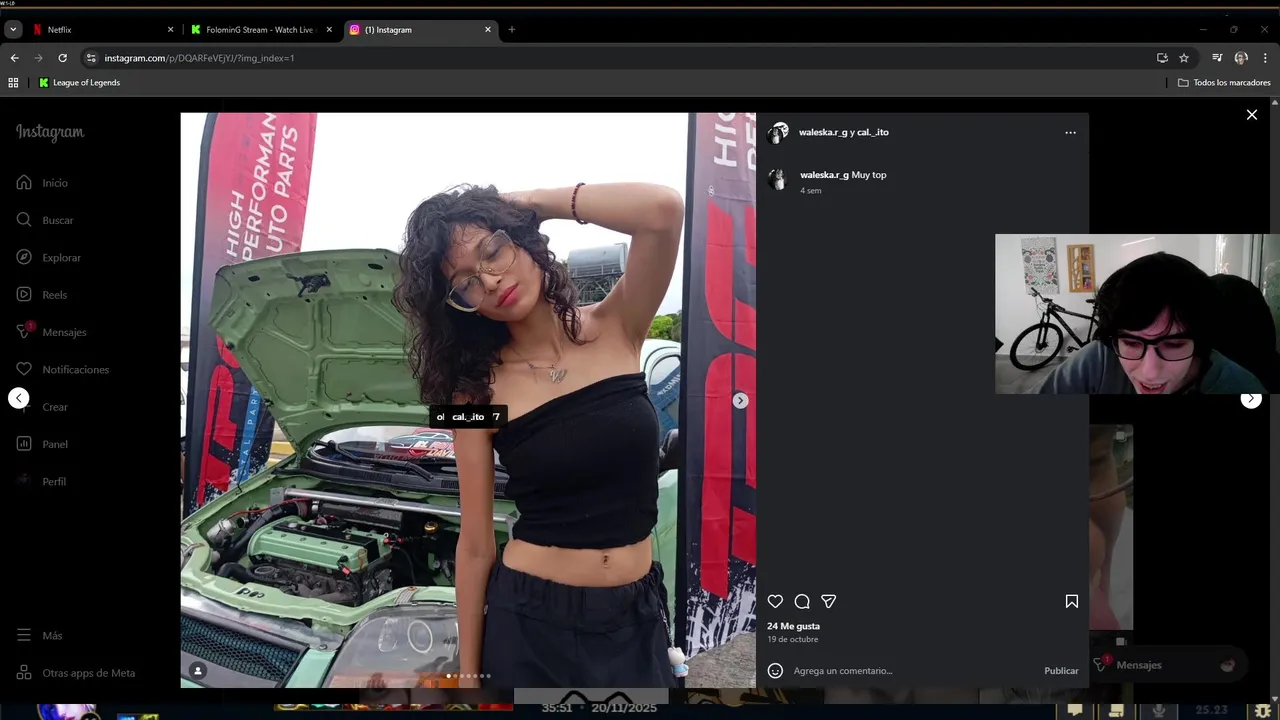Image resolution: width=1280 pixels, height=720 pixels.
Task: Like the post with heart icon
Action: click(x=775, y=601)
